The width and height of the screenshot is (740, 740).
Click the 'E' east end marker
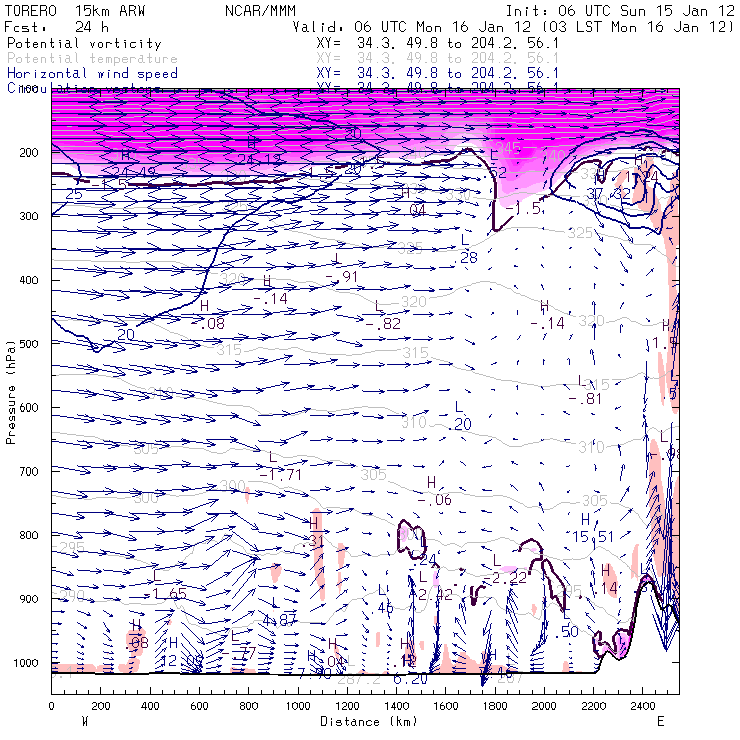click(660, 721)
